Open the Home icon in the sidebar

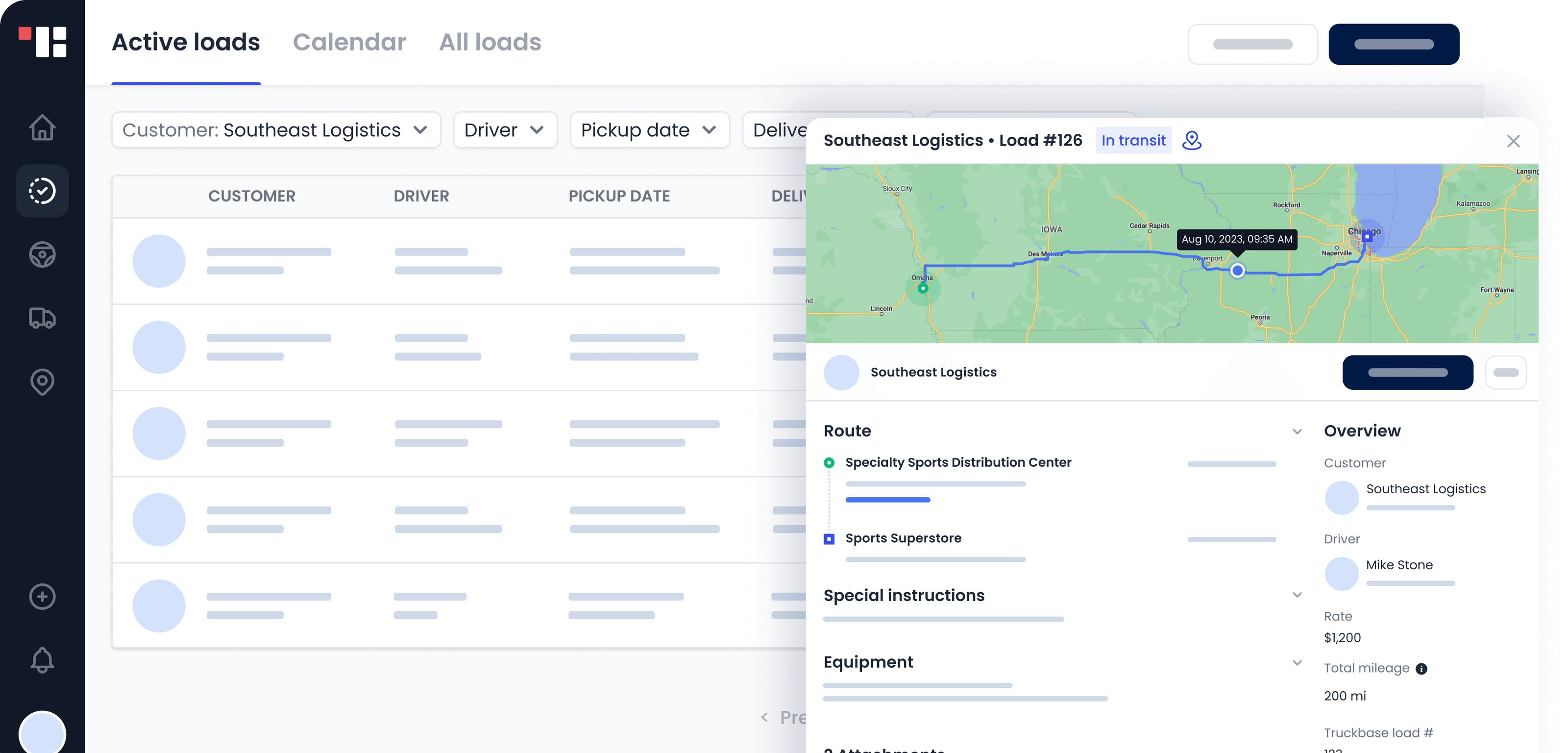coord(41,128)
